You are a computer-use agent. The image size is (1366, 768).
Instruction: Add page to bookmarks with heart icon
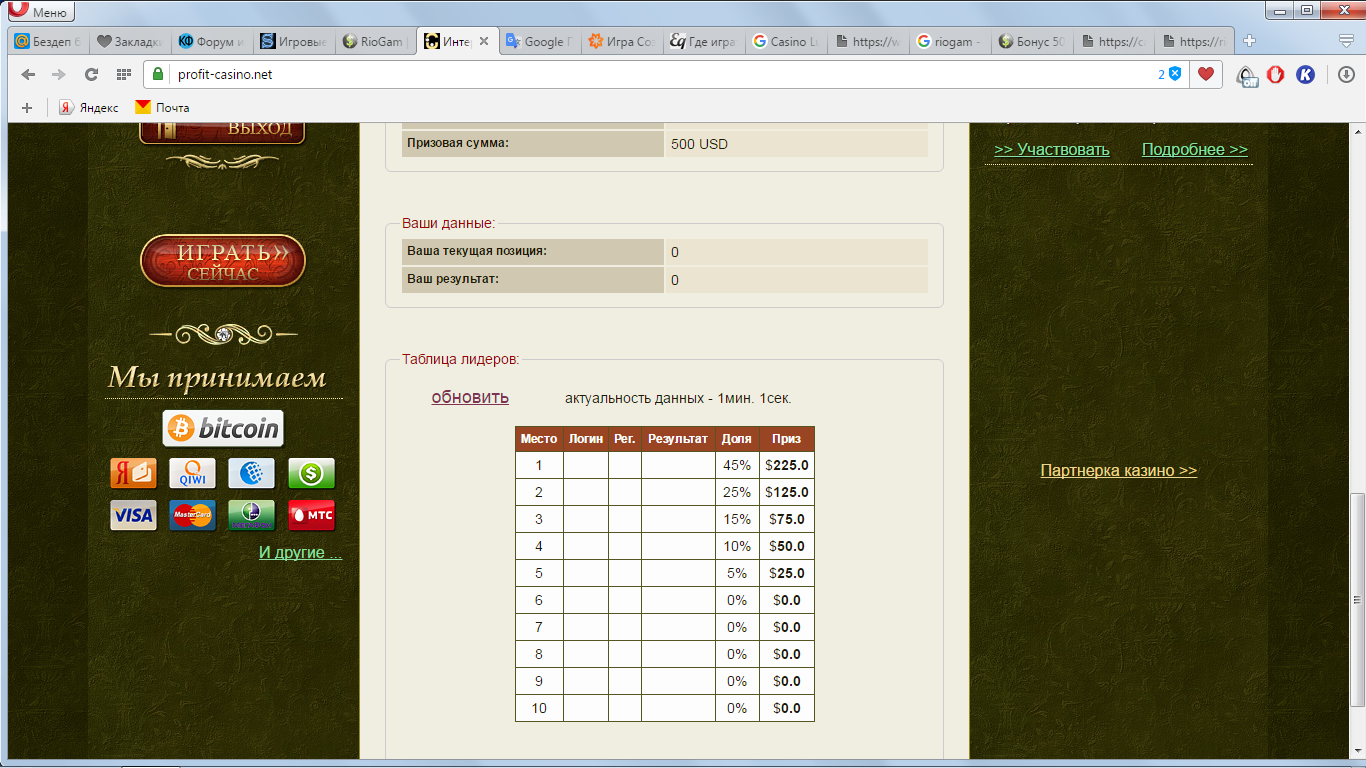click(1206, 74)
